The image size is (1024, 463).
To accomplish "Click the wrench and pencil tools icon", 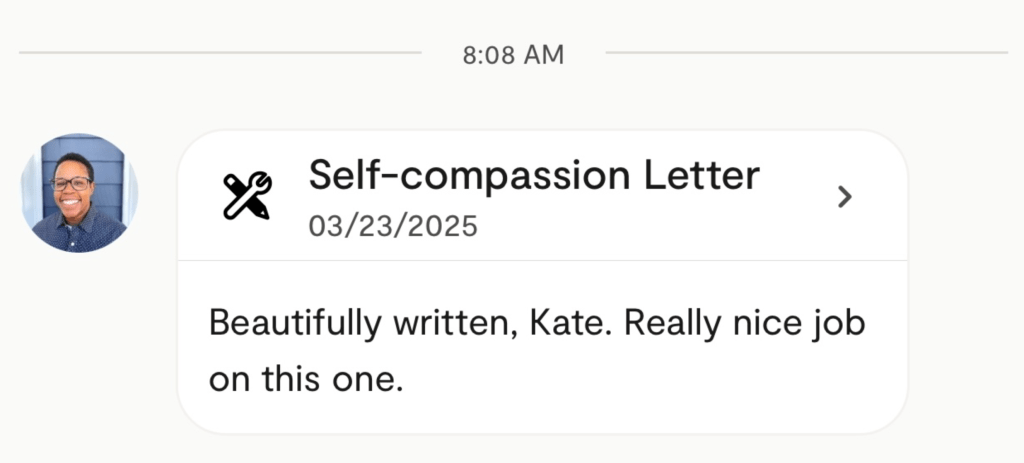I will click(x=246, y=196).
